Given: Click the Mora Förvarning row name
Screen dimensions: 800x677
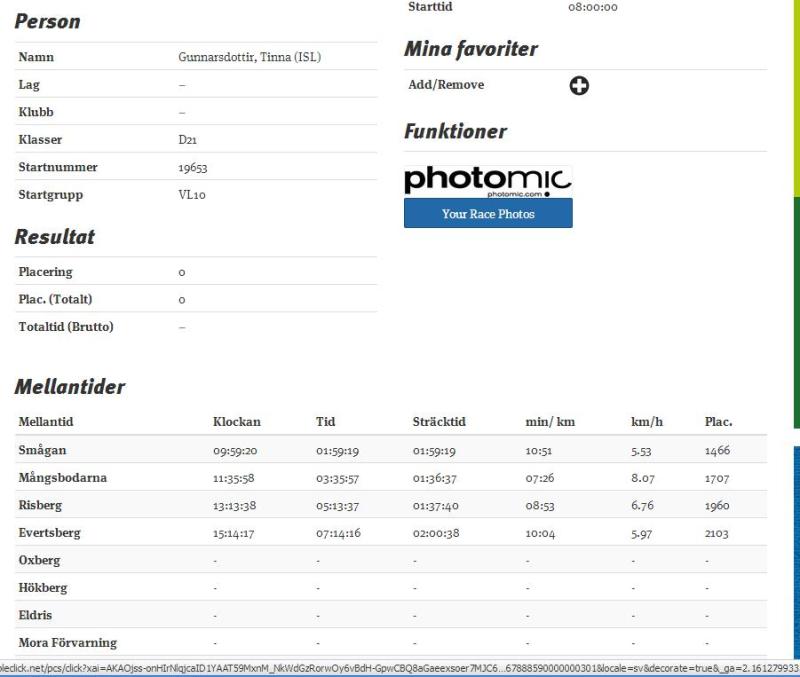Looking at the screenshot, I should click(68, 642).
